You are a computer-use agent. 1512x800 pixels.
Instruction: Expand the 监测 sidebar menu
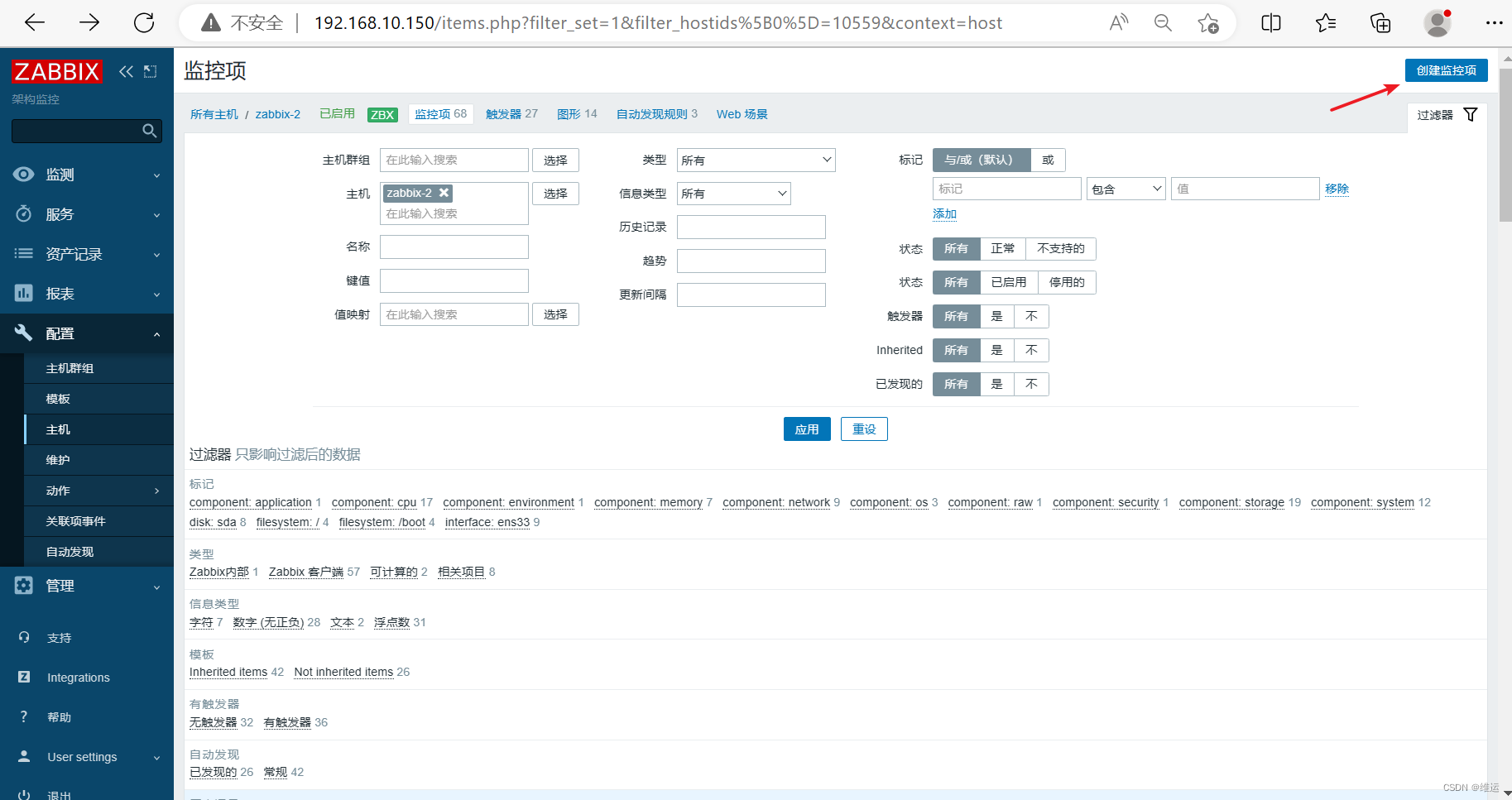(x=87, y=175)
